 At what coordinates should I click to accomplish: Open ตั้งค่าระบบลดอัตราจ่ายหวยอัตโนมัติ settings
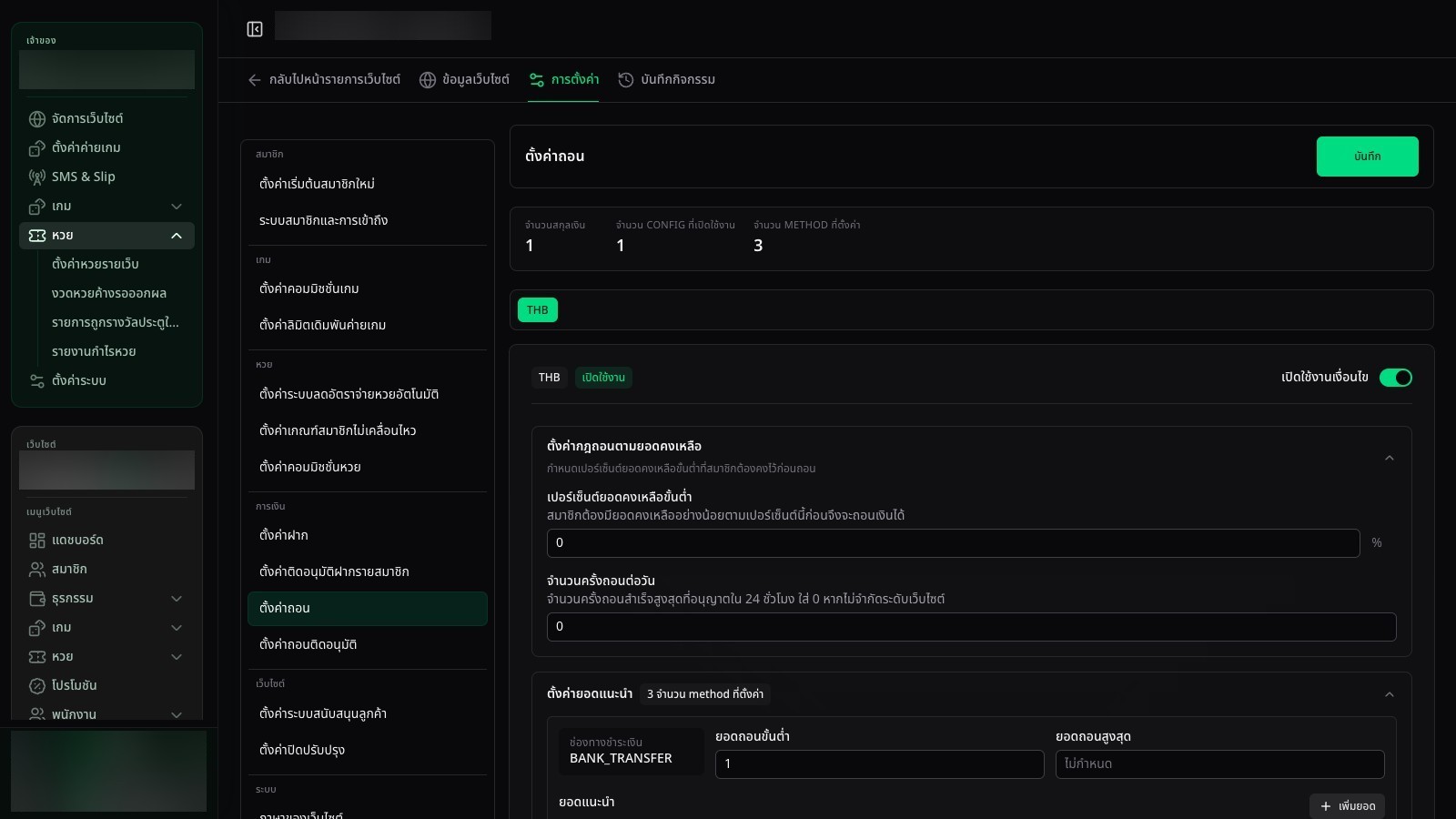(368, 394)
